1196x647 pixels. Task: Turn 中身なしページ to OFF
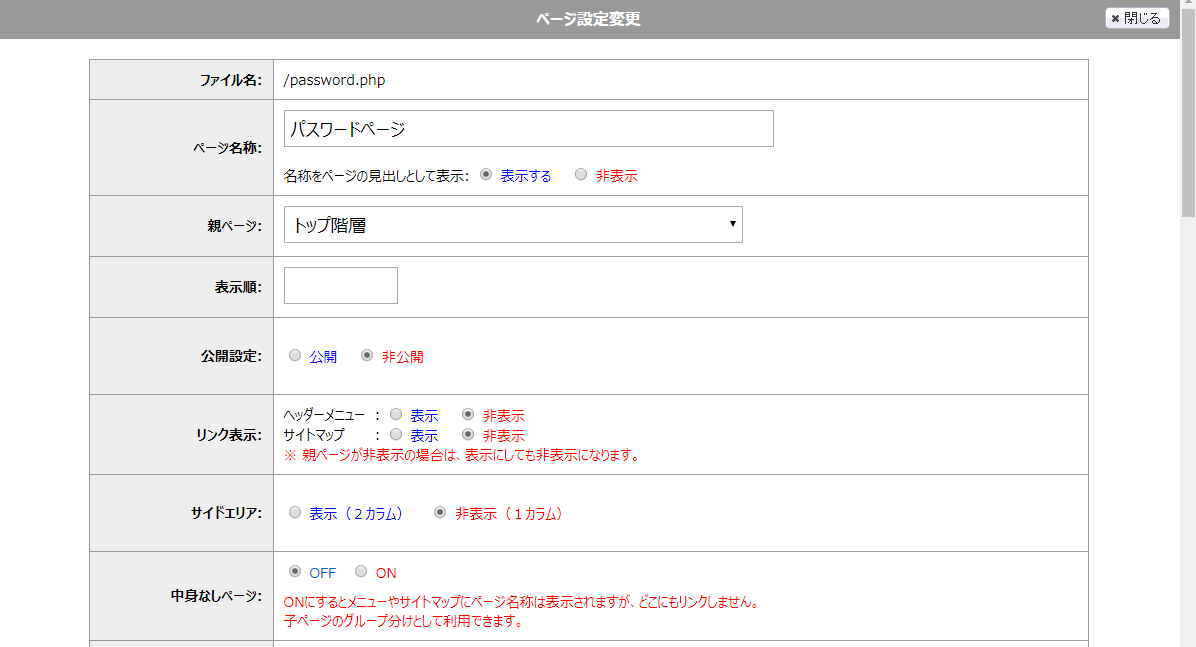click(295, 572)
